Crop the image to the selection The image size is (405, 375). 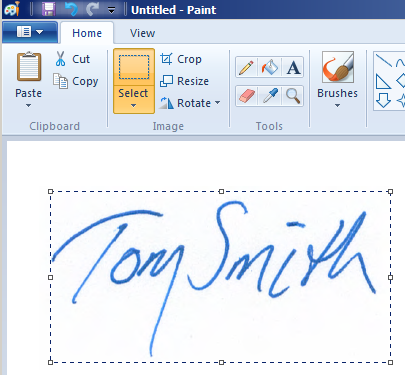click(181, 59)
